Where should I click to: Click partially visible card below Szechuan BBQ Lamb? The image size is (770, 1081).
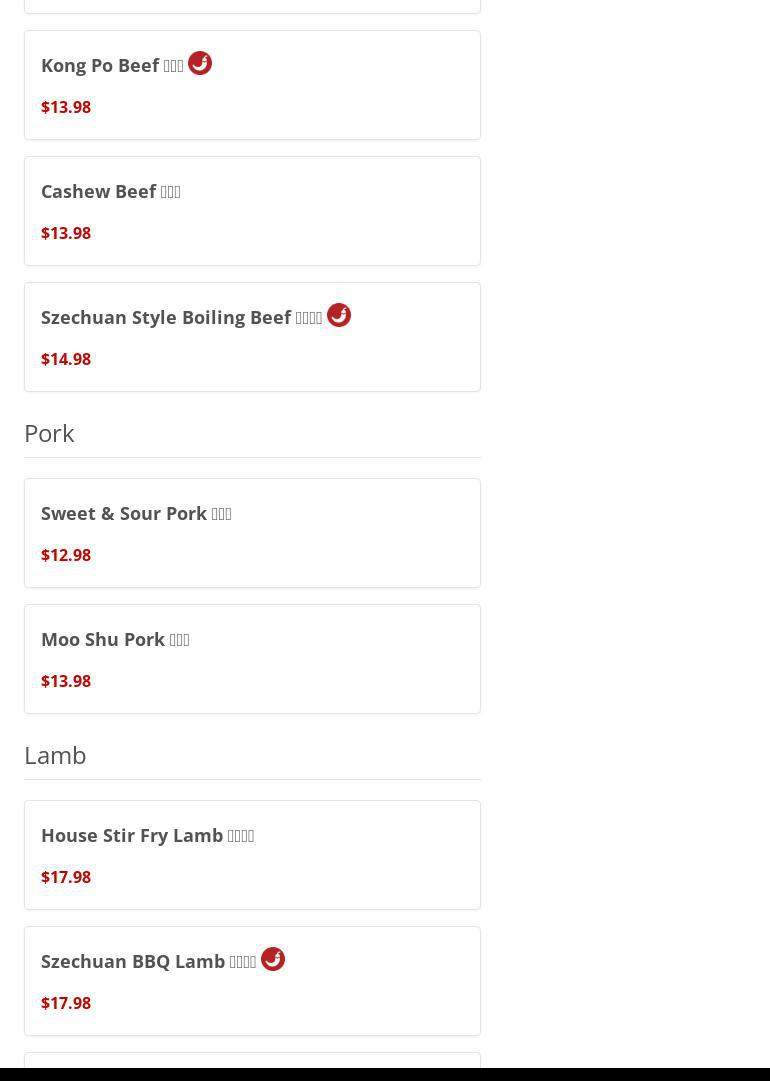252,1060
